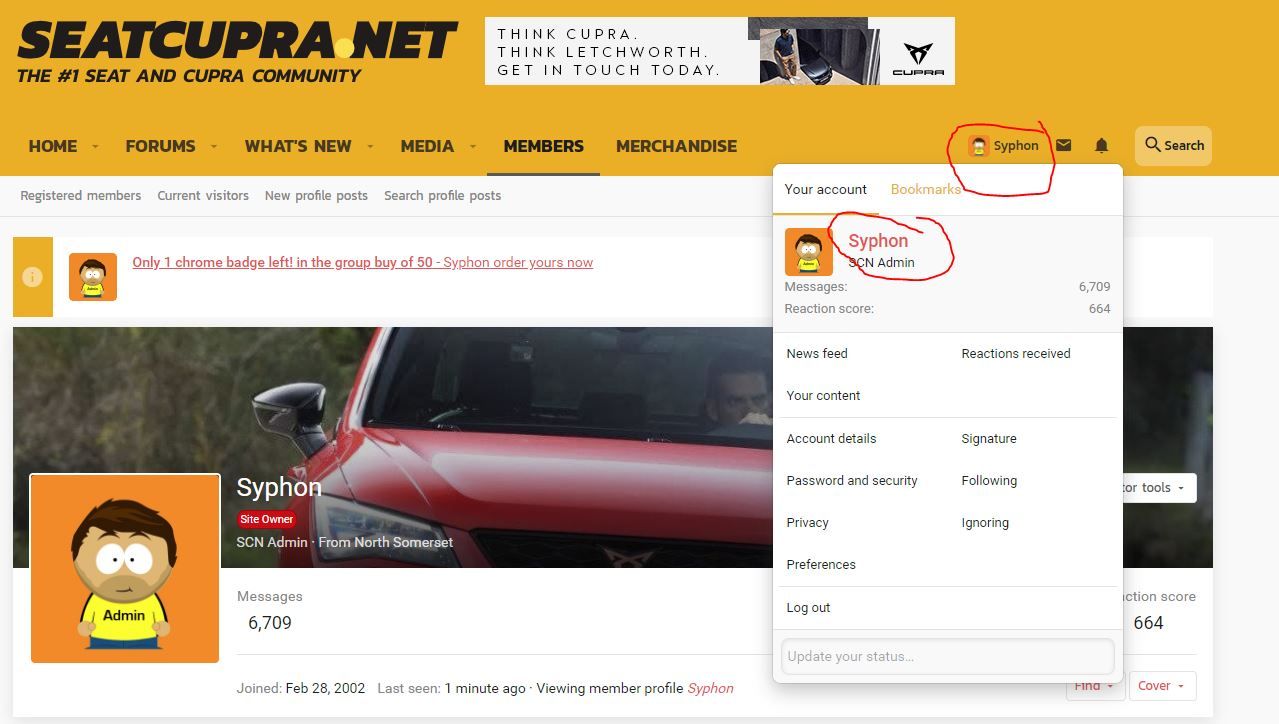Viewport: 1279px width, 724px height.
Task: Open Reactions received
Action: point(1016,354)
